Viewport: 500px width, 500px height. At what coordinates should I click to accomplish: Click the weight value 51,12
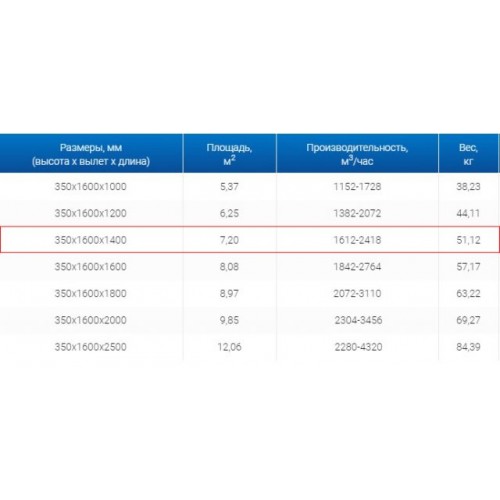coord(468,240)
